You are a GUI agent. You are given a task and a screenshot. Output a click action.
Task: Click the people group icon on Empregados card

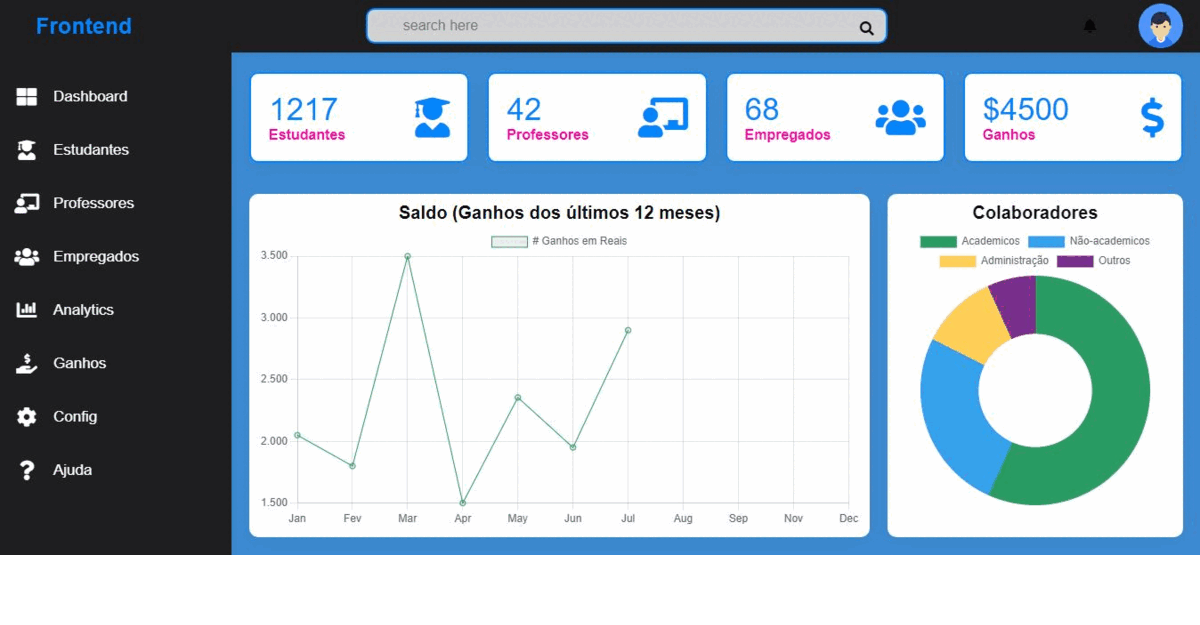(x=903, y=116)
